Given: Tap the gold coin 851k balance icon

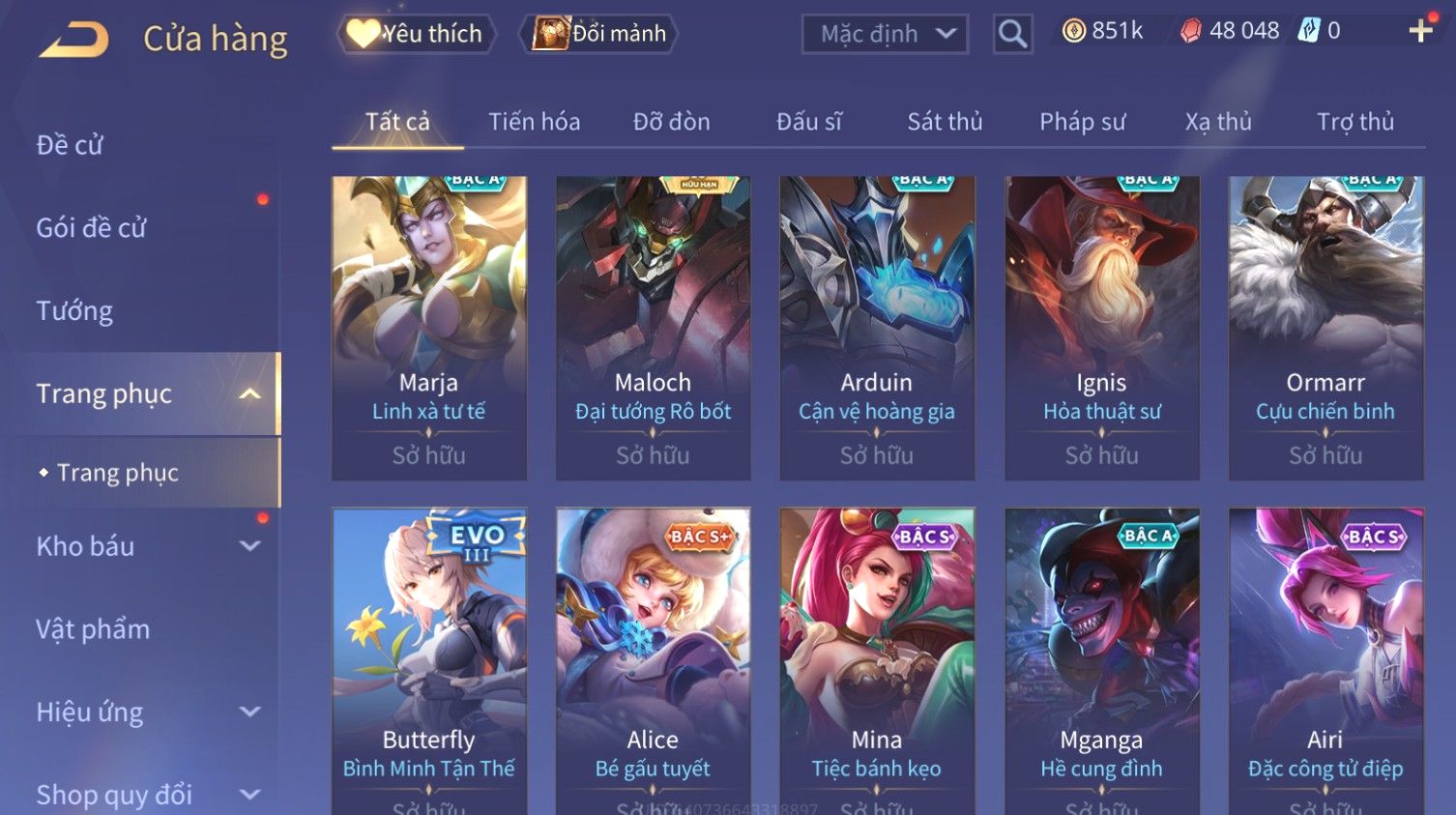Looking at the screenshot, I should (1073, 31).
